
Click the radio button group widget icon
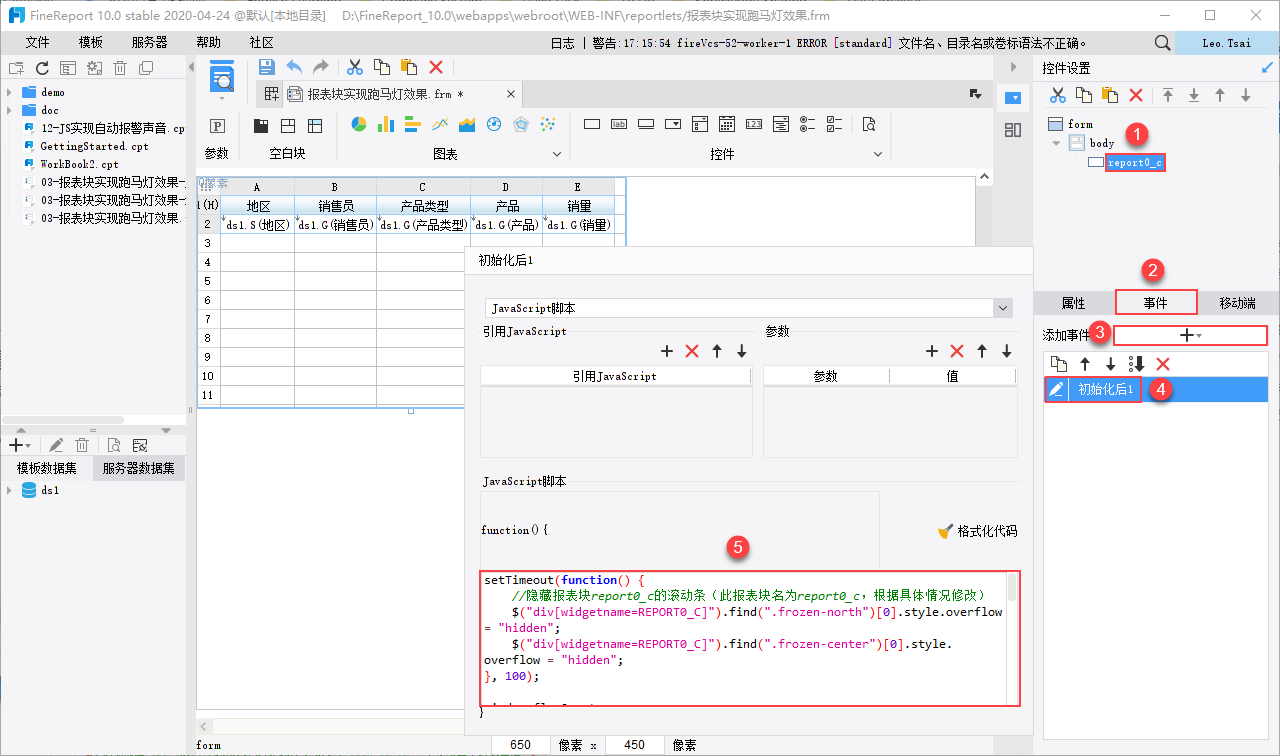807,125
